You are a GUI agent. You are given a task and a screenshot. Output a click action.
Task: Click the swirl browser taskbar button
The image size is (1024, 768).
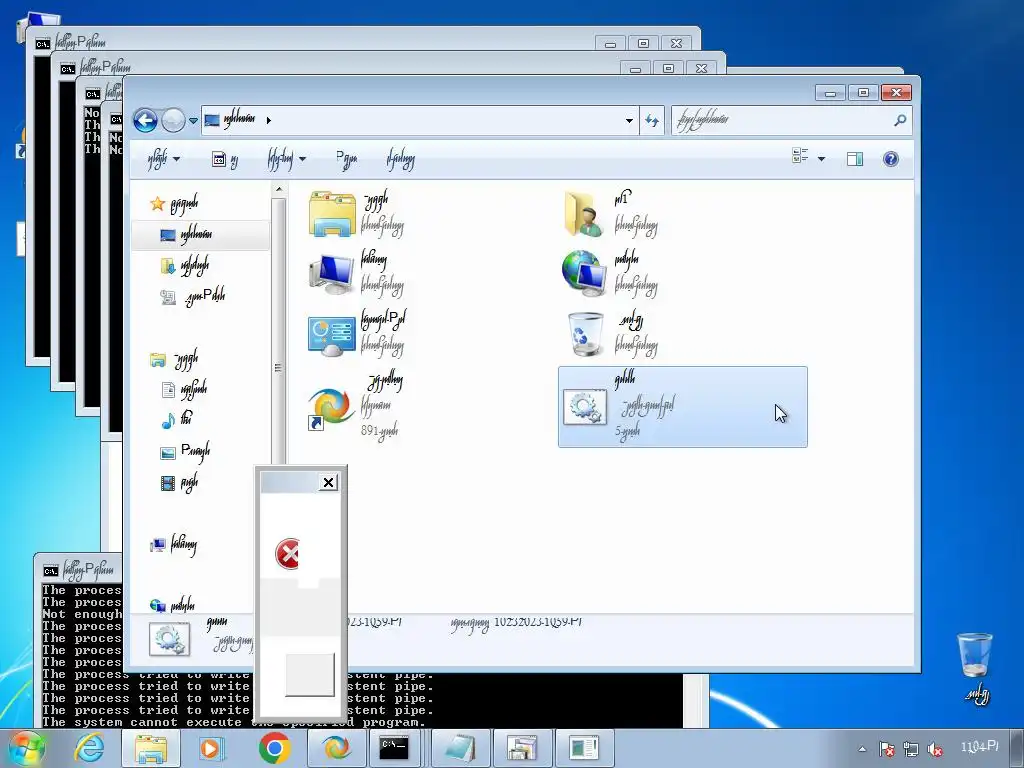[337, 748]
